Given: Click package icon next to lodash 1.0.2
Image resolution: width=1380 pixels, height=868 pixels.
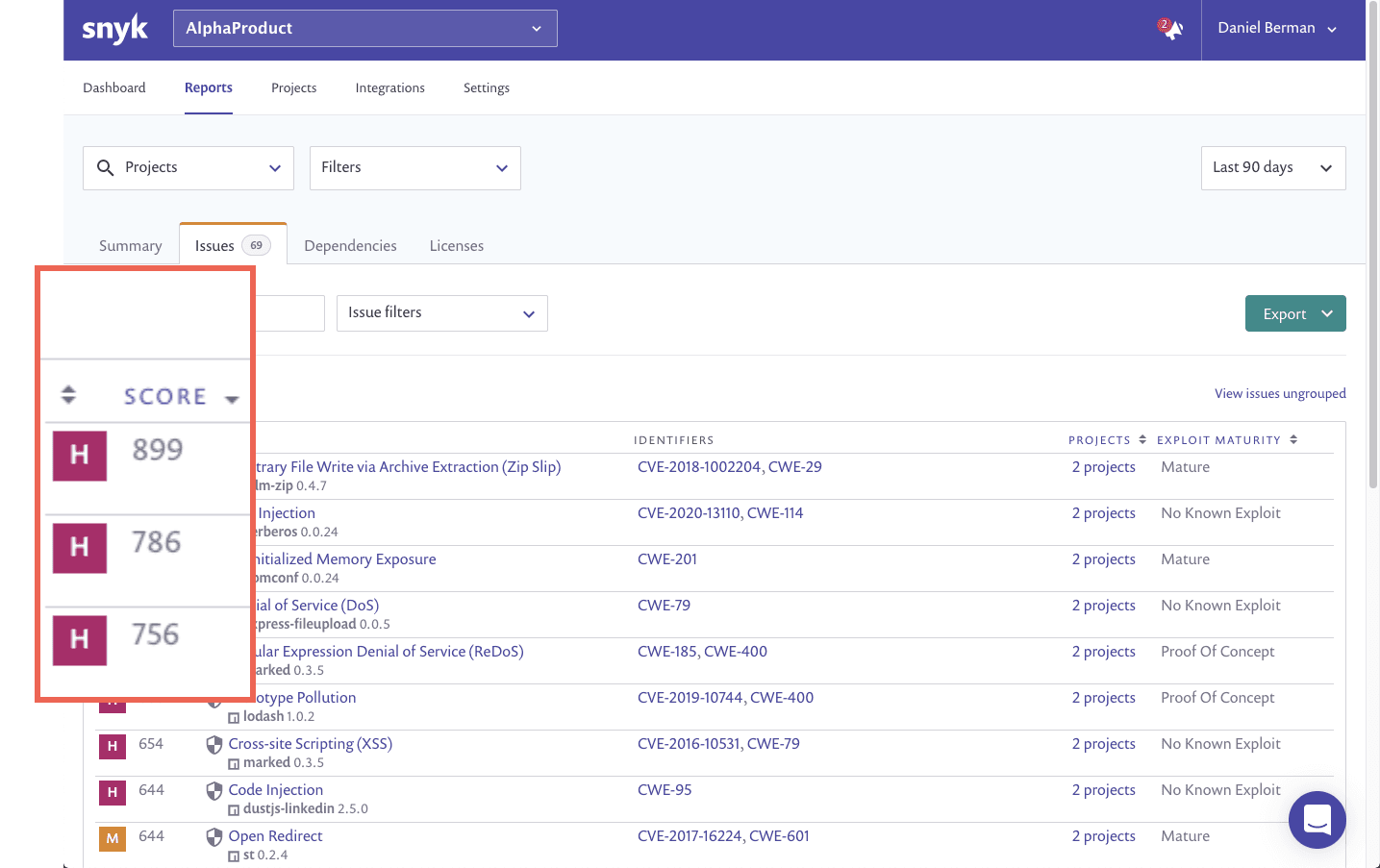Looking at the screenshot, I should 234,717.
